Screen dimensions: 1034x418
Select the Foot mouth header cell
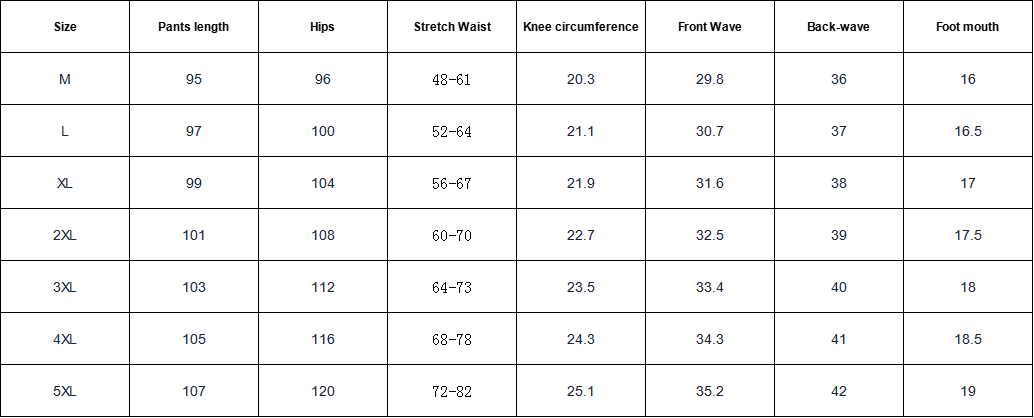tap(968, 27)
